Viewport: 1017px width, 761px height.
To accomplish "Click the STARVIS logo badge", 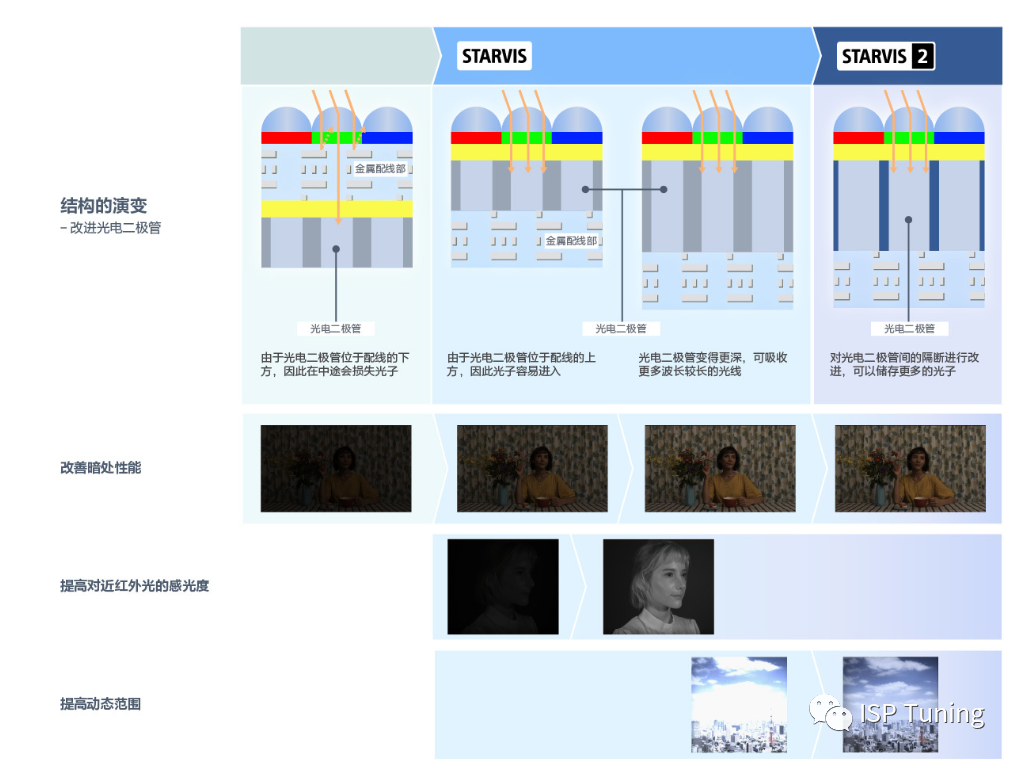I will pos(492,56).
